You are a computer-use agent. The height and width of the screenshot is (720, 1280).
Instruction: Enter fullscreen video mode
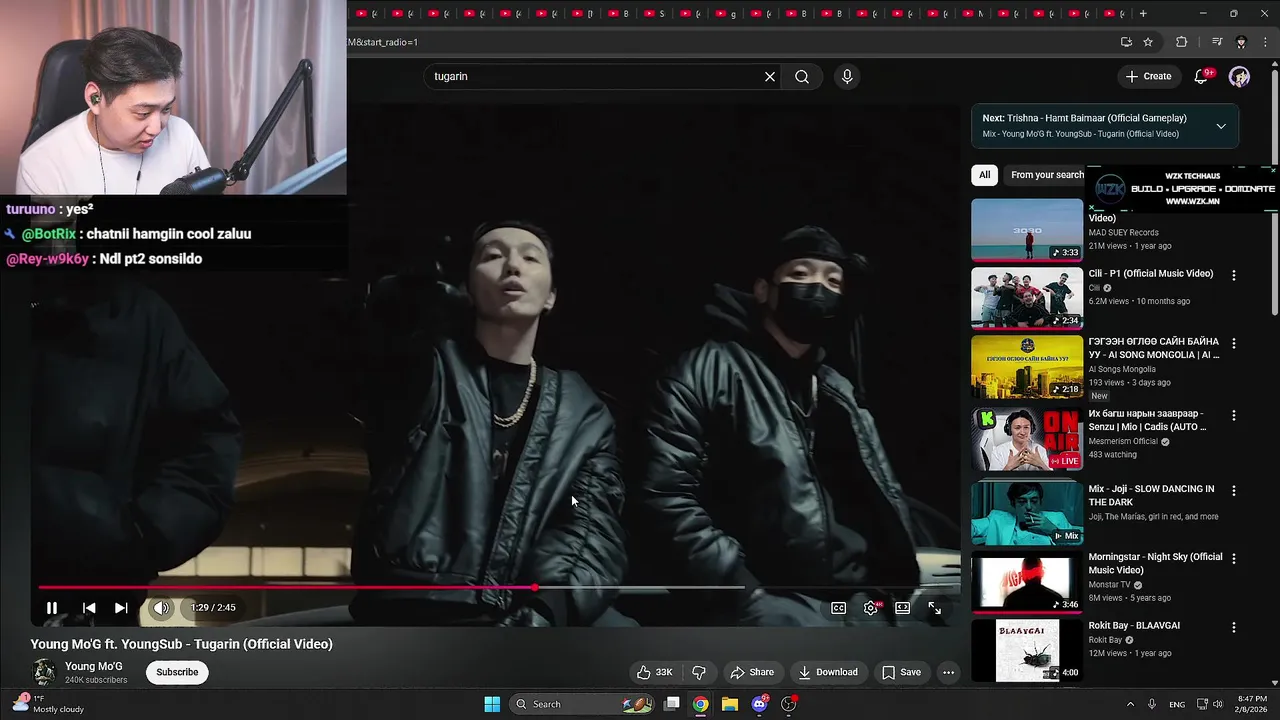click(934, 608)
